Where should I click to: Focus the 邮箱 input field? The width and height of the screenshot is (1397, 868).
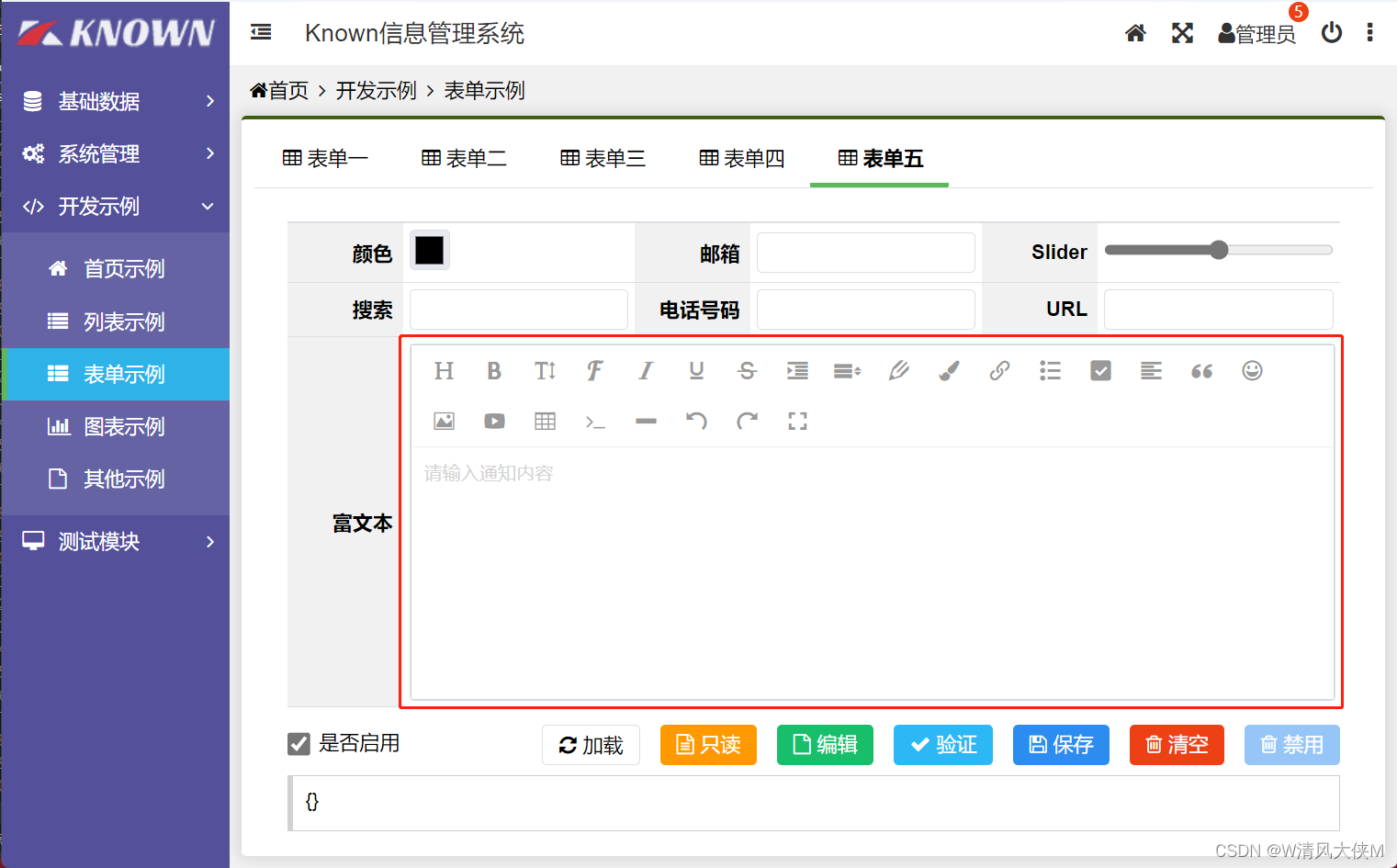tap(866, 253)
